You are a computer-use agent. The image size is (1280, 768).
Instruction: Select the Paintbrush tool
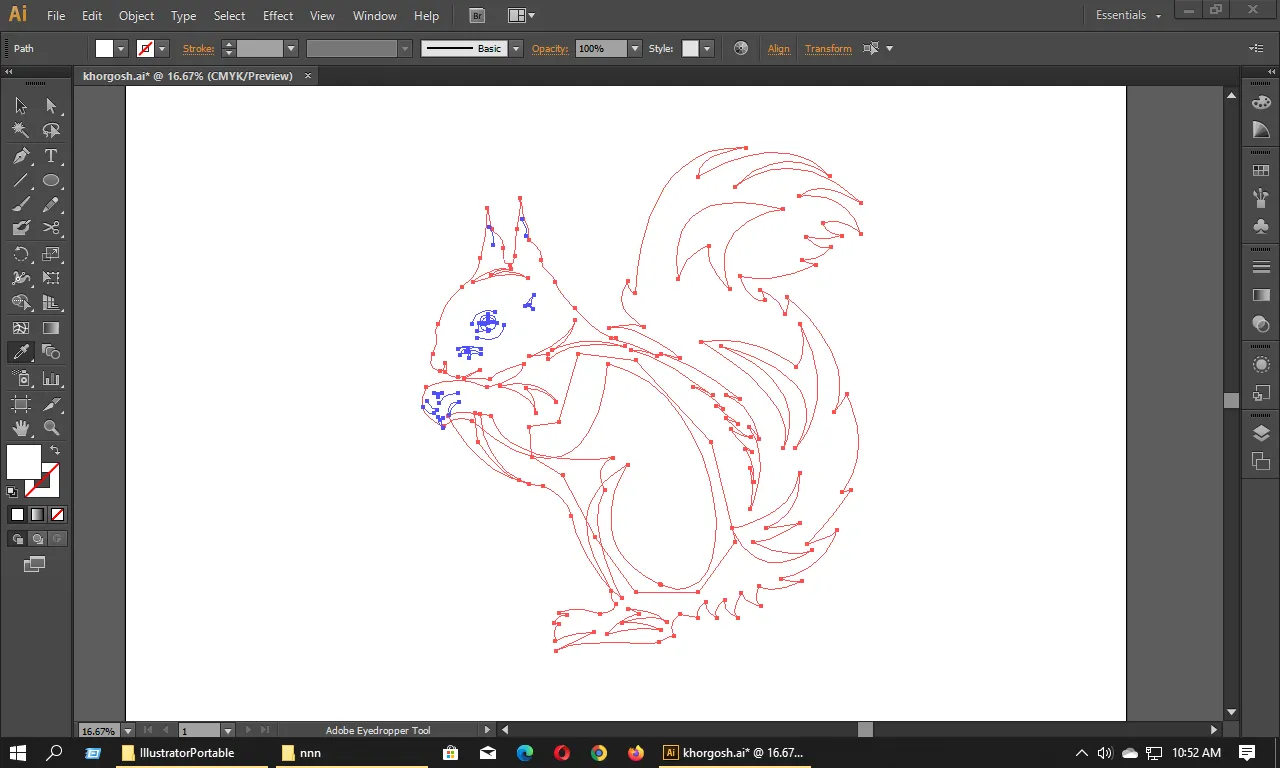21,204
